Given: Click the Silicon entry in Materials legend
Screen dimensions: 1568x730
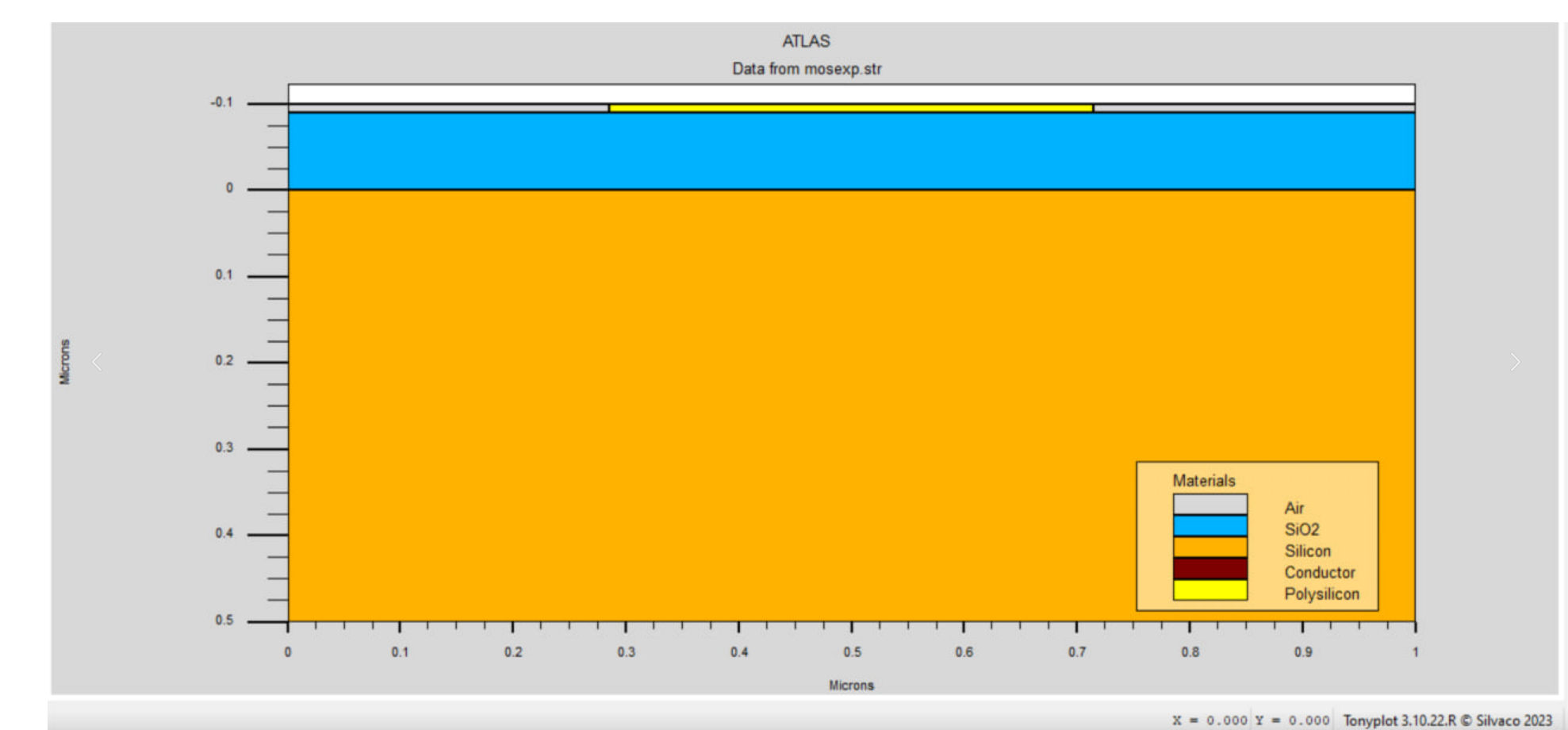Looking at the screenshot, I should click(x=1309, y=551).
